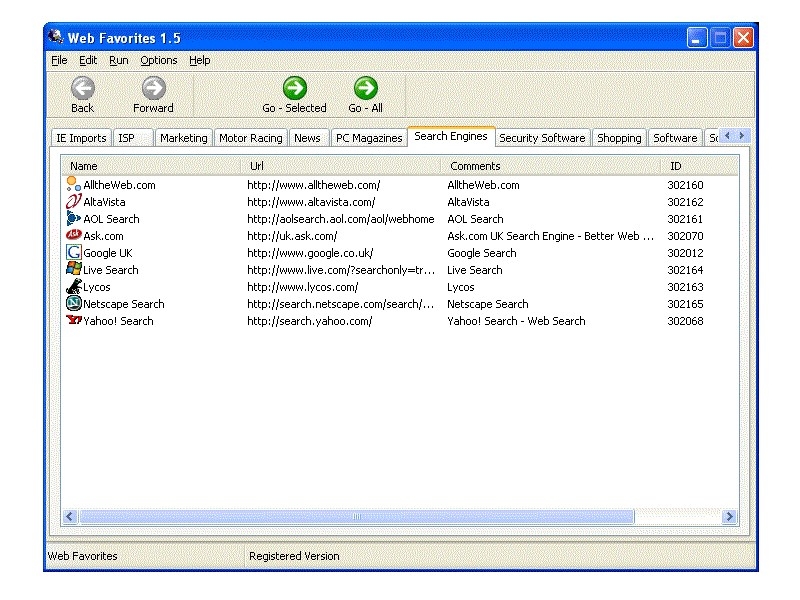This screenshot has width=800, height=600.
Task: Click the Forward arrow icon
Action: (x=154, y=88)
